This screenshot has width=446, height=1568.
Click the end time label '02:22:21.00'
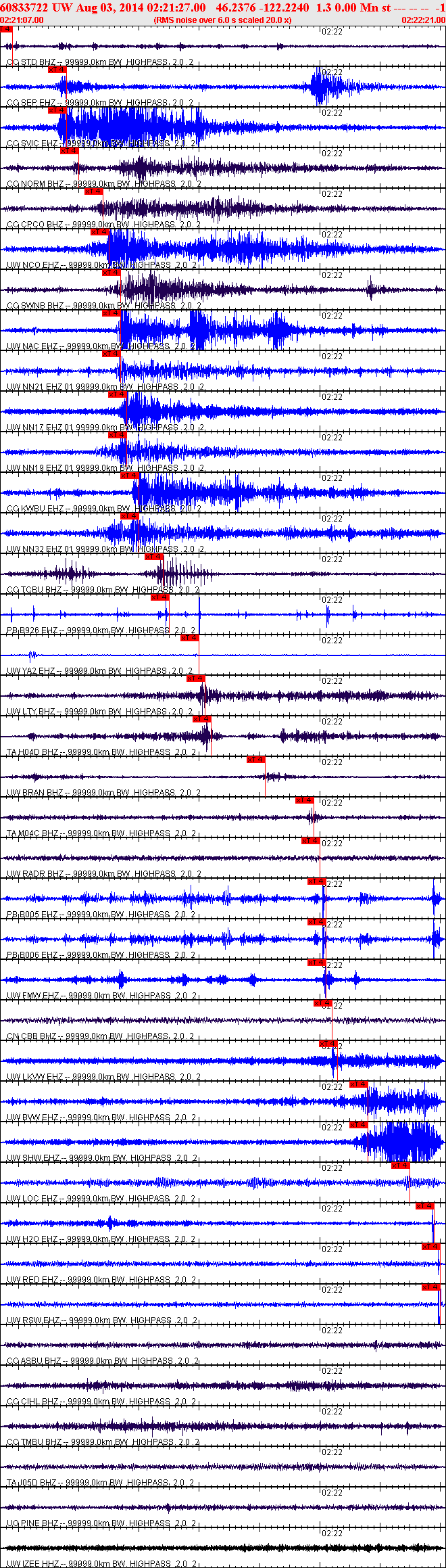(x=424, y=20)
